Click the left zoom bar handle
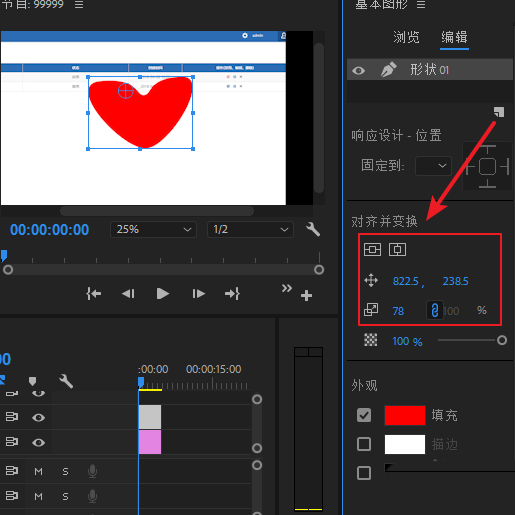Viewport: 515px width, 515px height. [8, 269]
